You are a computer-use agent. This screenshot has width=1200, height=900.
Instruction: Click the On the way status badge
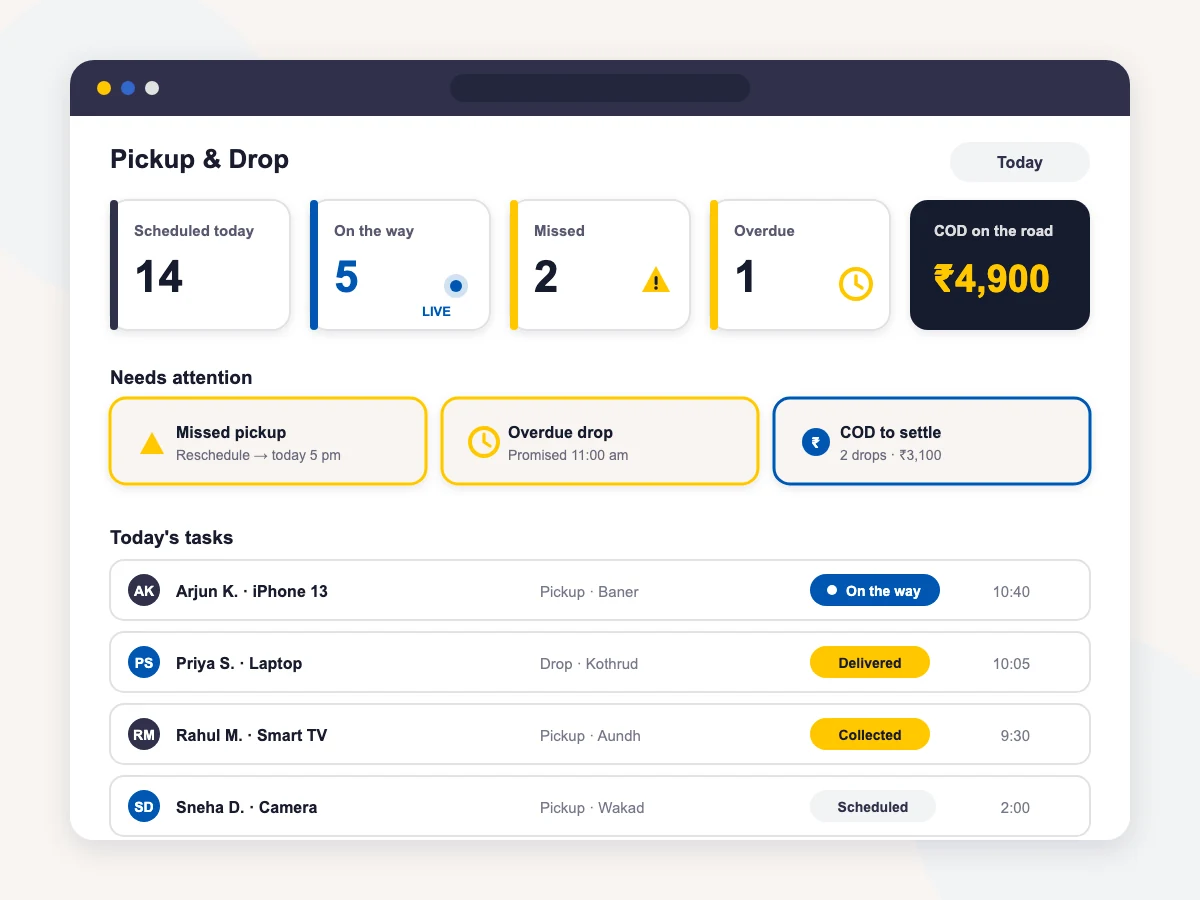[x=875, y=590]
